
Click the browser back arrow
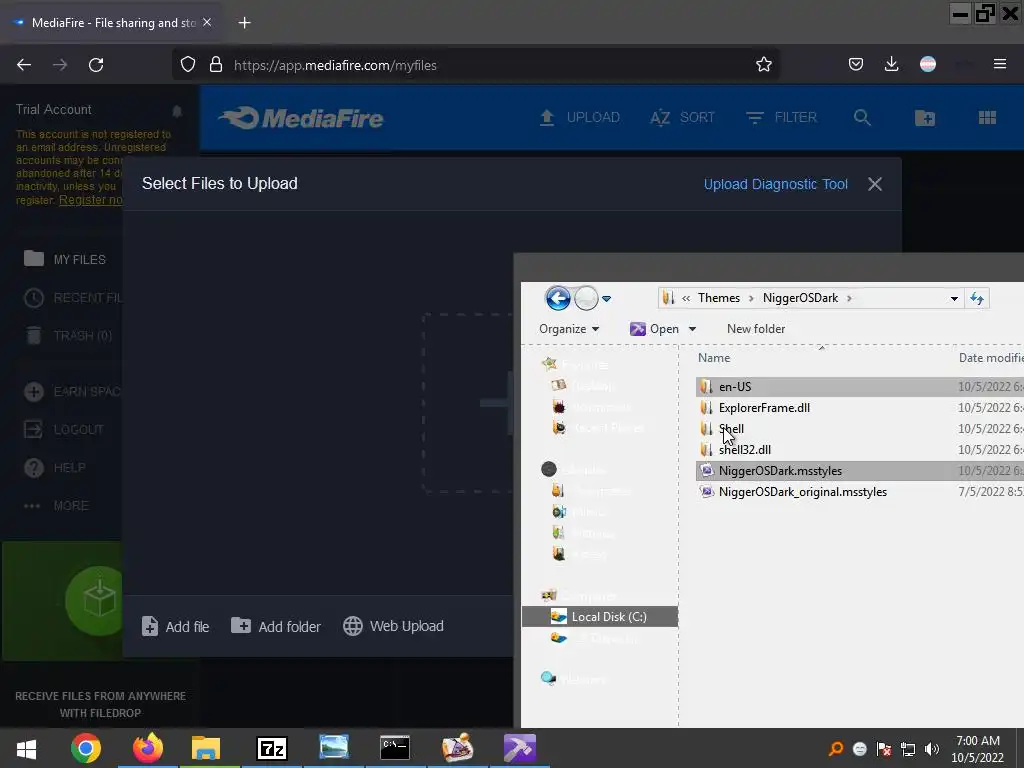click(24, 65)
